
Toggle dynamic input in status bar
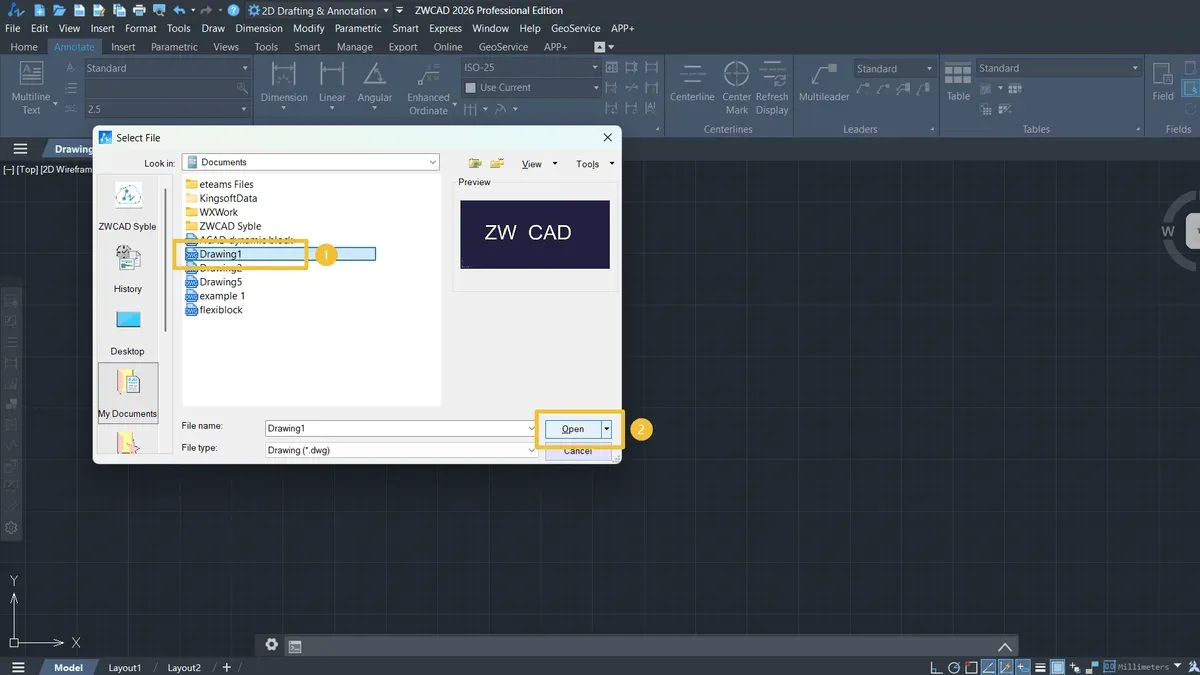pyautogui.click(x=1023, y=667)
